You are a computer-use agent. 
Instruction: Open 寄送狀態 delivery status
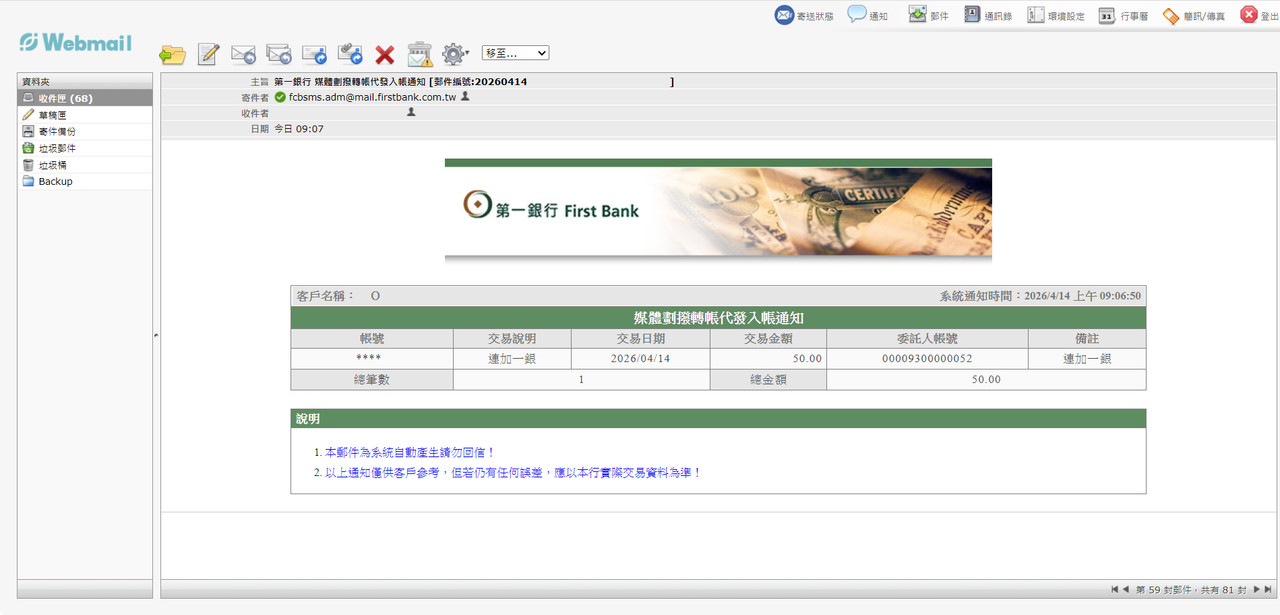click(804, 15)
